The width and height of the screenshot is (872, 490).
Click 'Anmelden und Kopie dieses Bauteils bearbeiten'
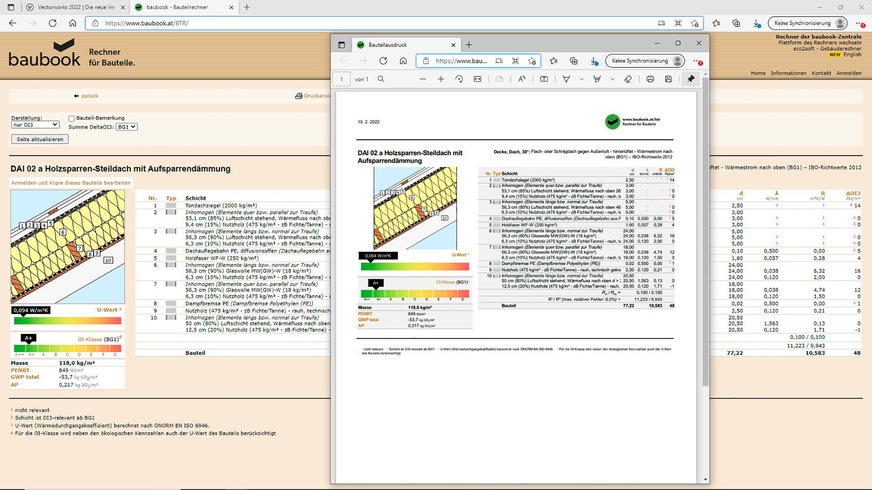click(70, 183)
